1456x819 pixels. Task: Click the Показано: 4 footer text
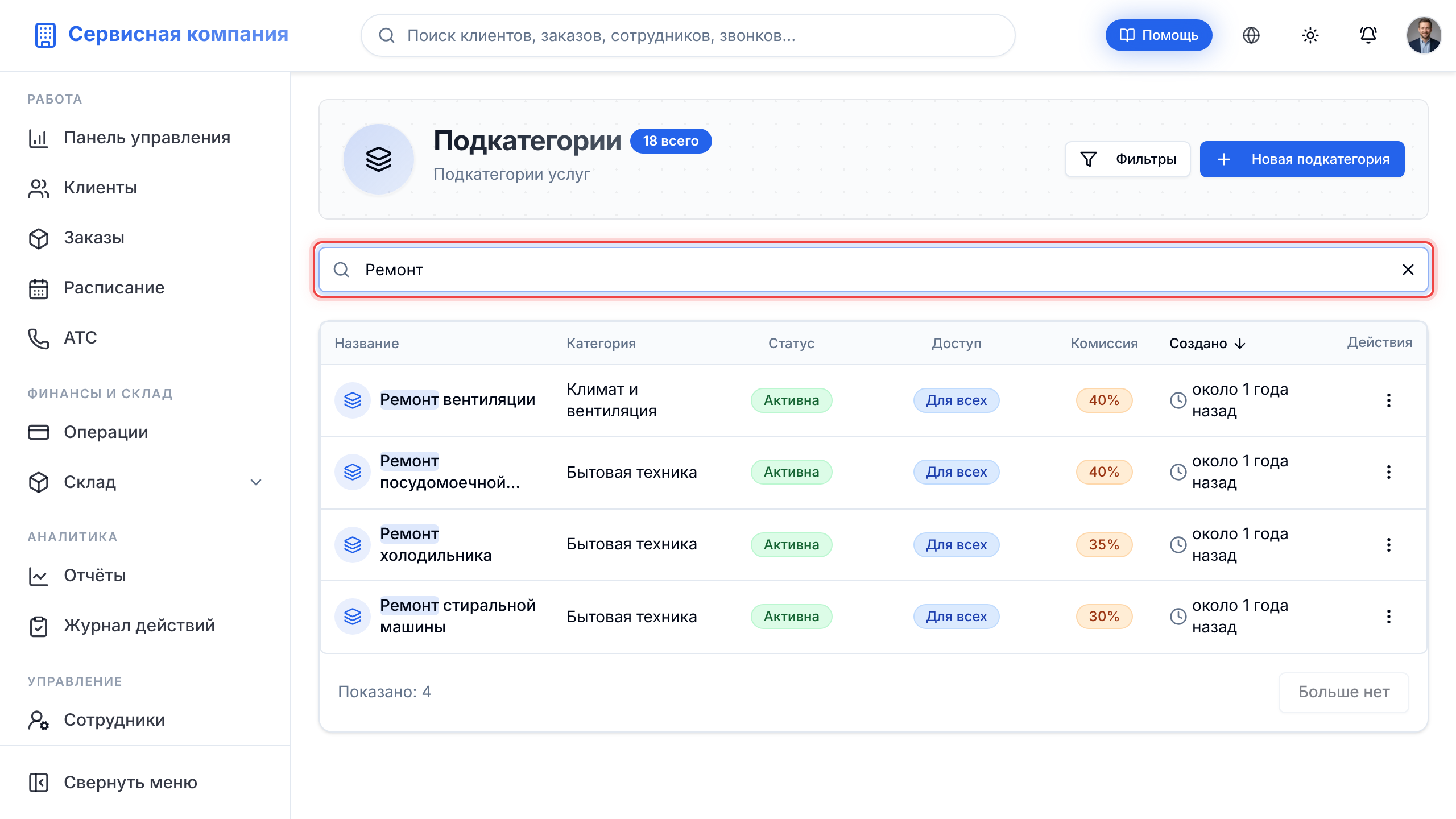[x=384, y=692]
